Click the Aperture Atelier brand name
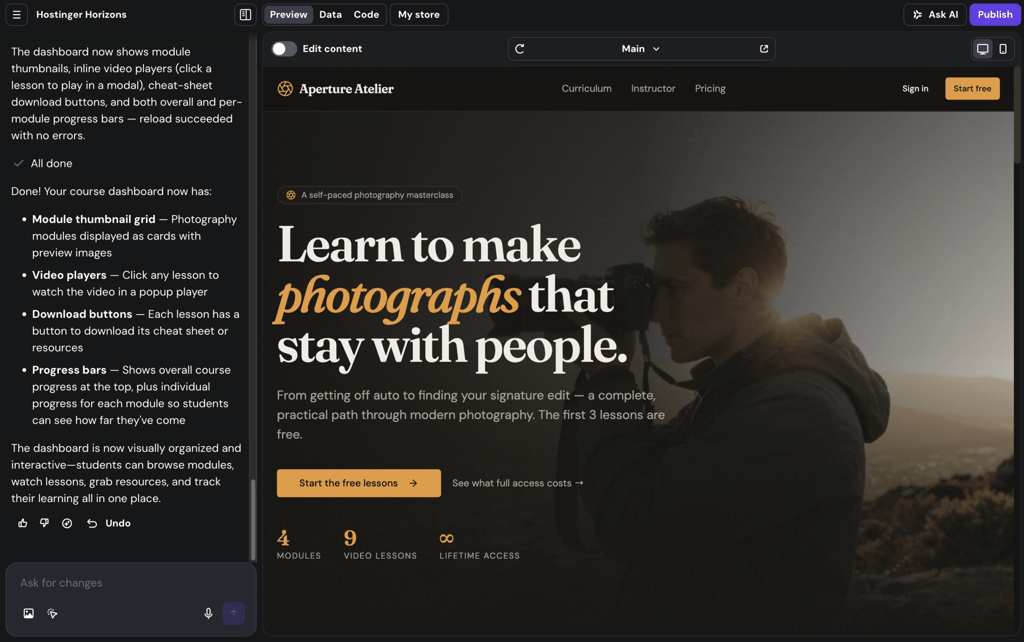The image size is (1024, 642). pos(346,89)
